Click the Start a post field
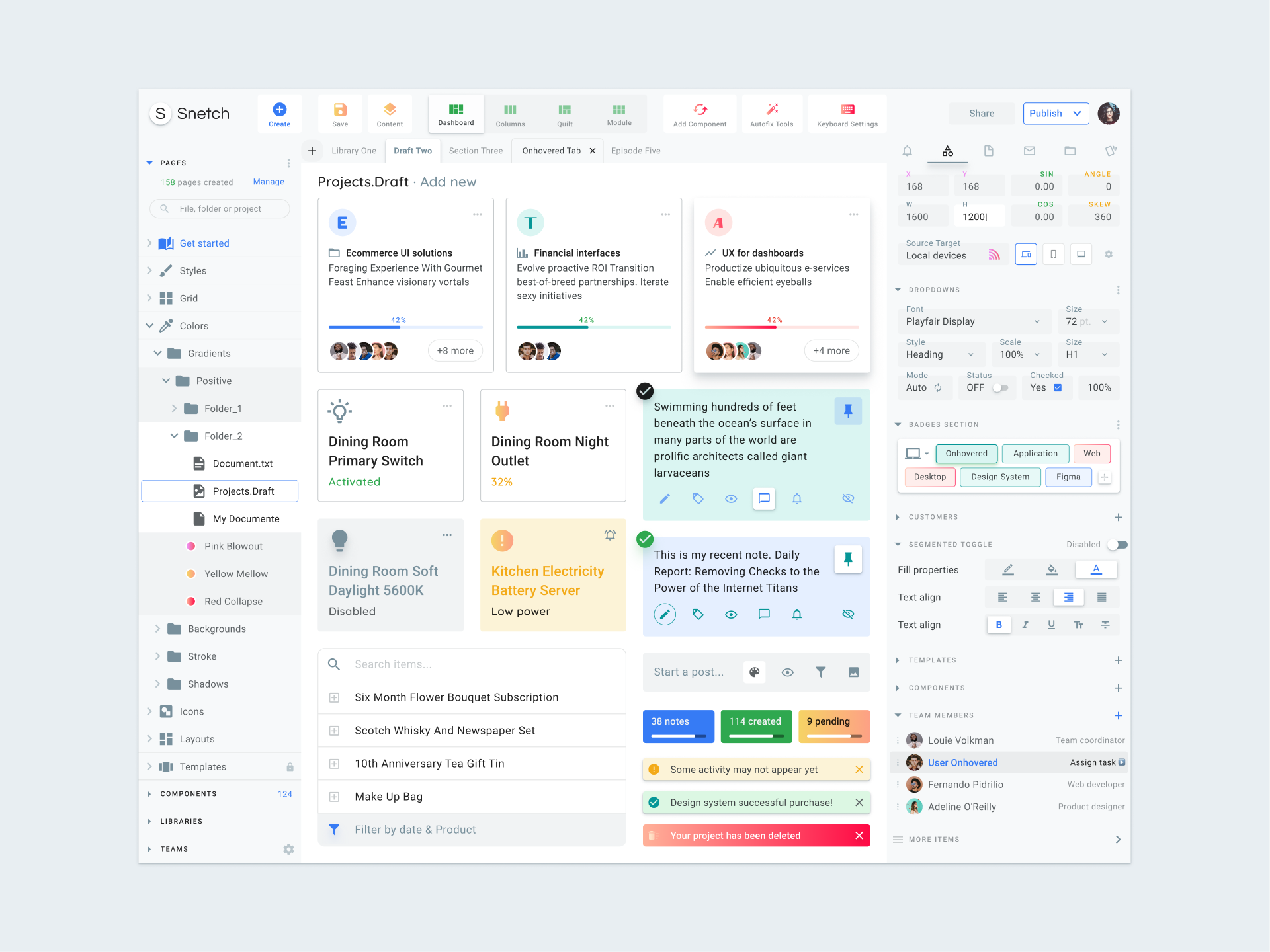The width and height of the screenshot is (1270, 952). pyautogui.click(x=689, y=672)
